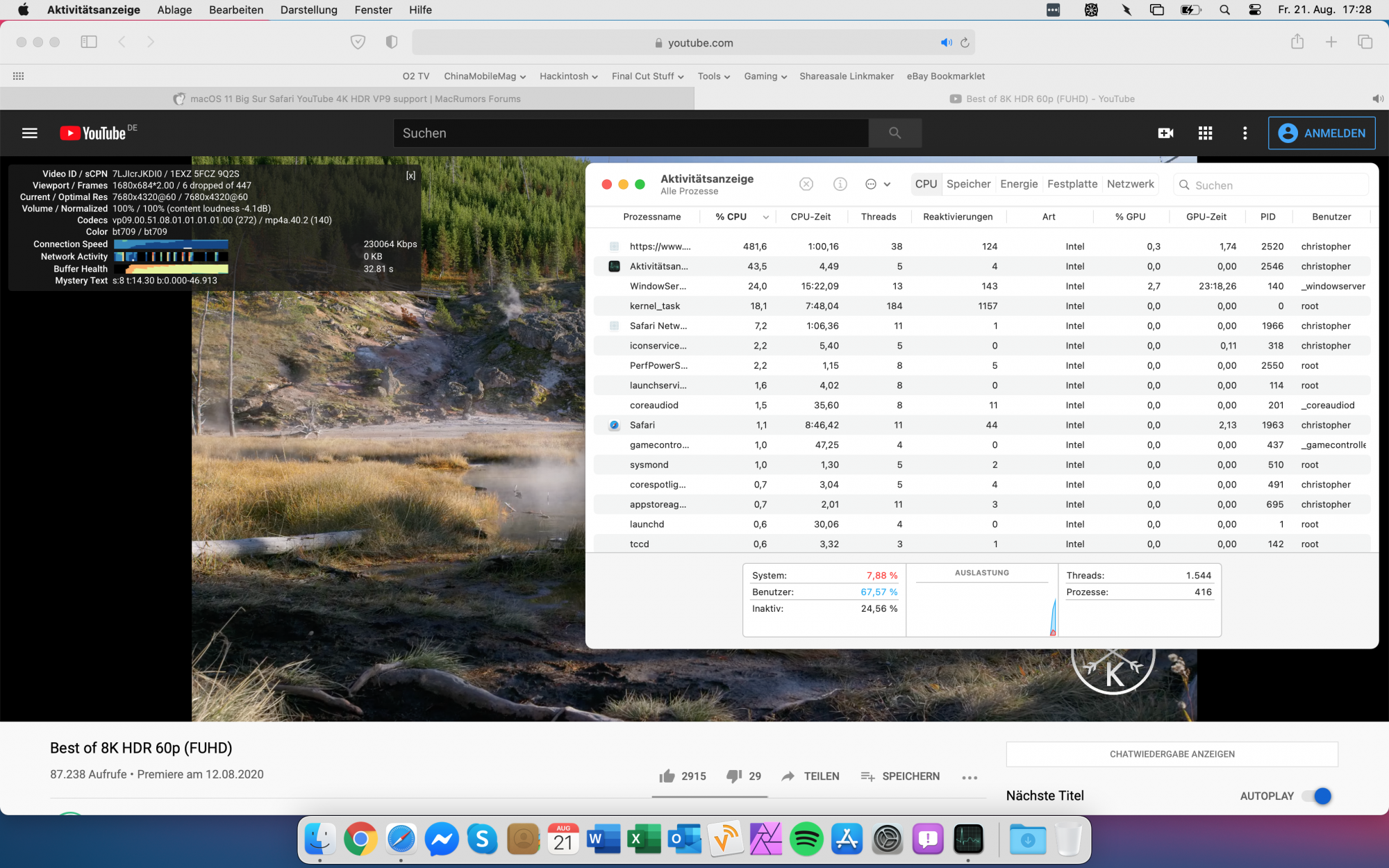Screen dimensions: 1389x868
Task: Open YouTube hamburger menu
Action: 30,133
